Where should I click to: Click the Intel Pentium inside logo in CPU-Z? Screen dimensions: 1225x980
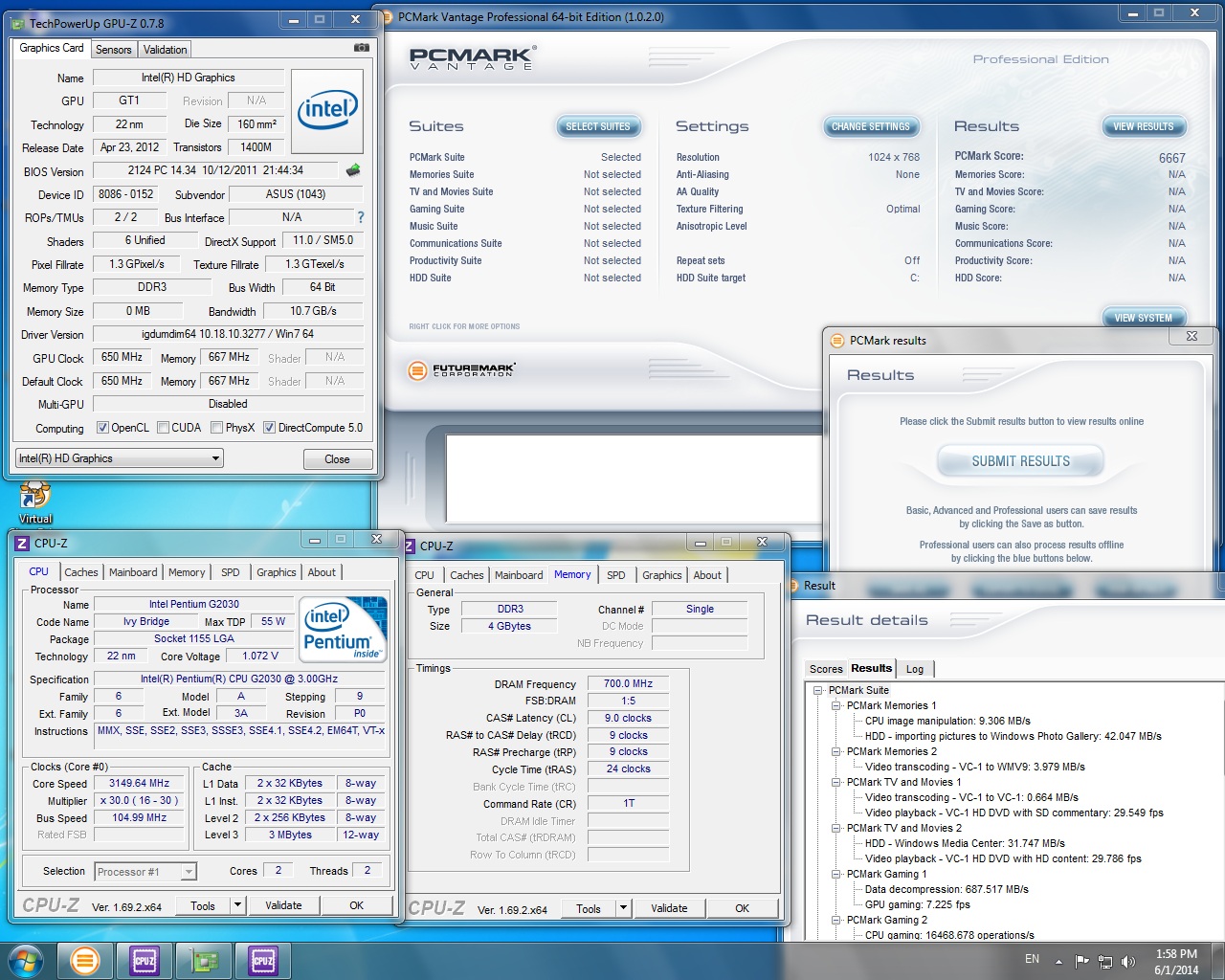(x=344, y=629)
